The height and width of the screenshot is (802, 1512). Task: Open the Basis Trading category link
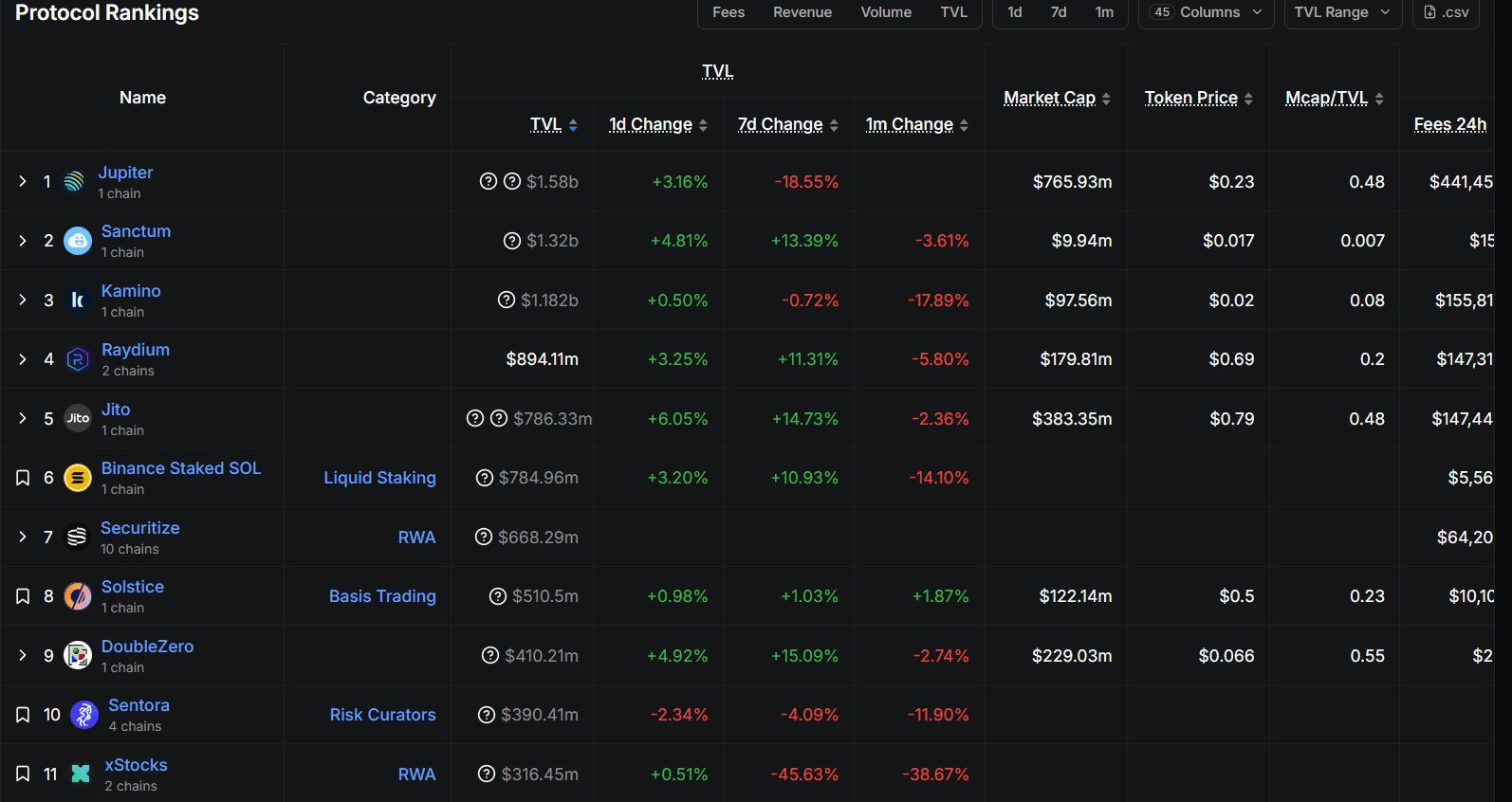(382, 596)
